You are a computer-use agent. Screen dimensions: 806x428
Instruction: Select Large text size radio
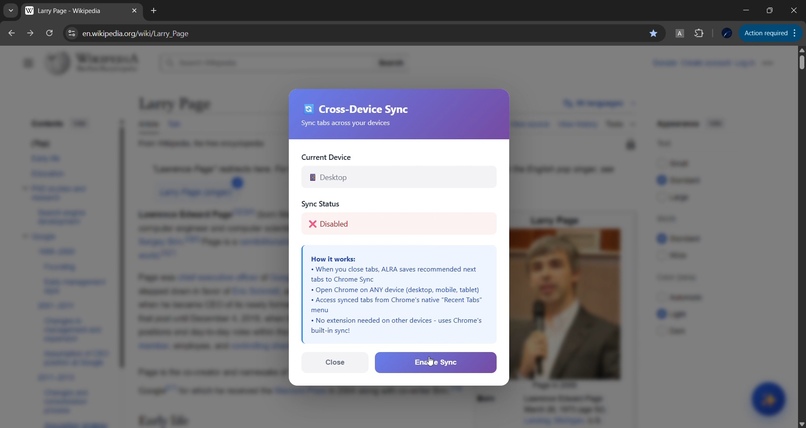(662, 197)
